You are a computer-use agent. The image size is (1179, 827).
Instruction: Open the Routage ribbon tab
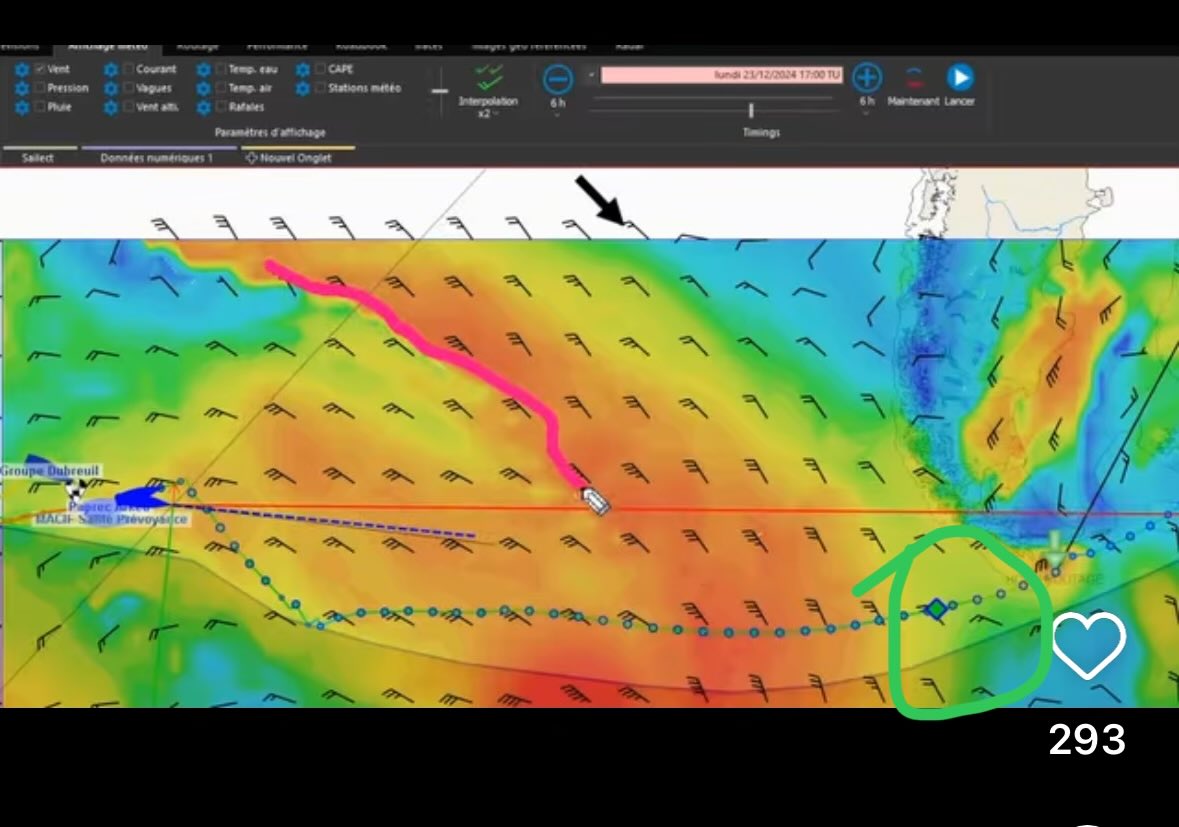197,47
